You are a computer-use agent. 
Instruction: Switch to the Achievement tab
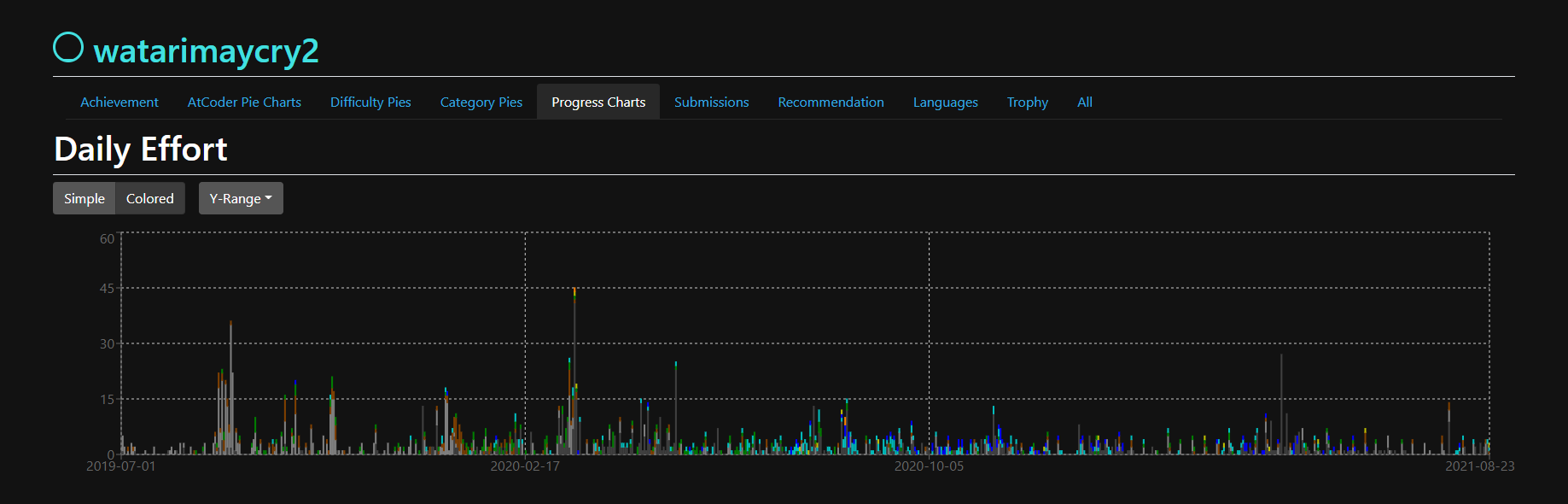(x=119, y=102)
